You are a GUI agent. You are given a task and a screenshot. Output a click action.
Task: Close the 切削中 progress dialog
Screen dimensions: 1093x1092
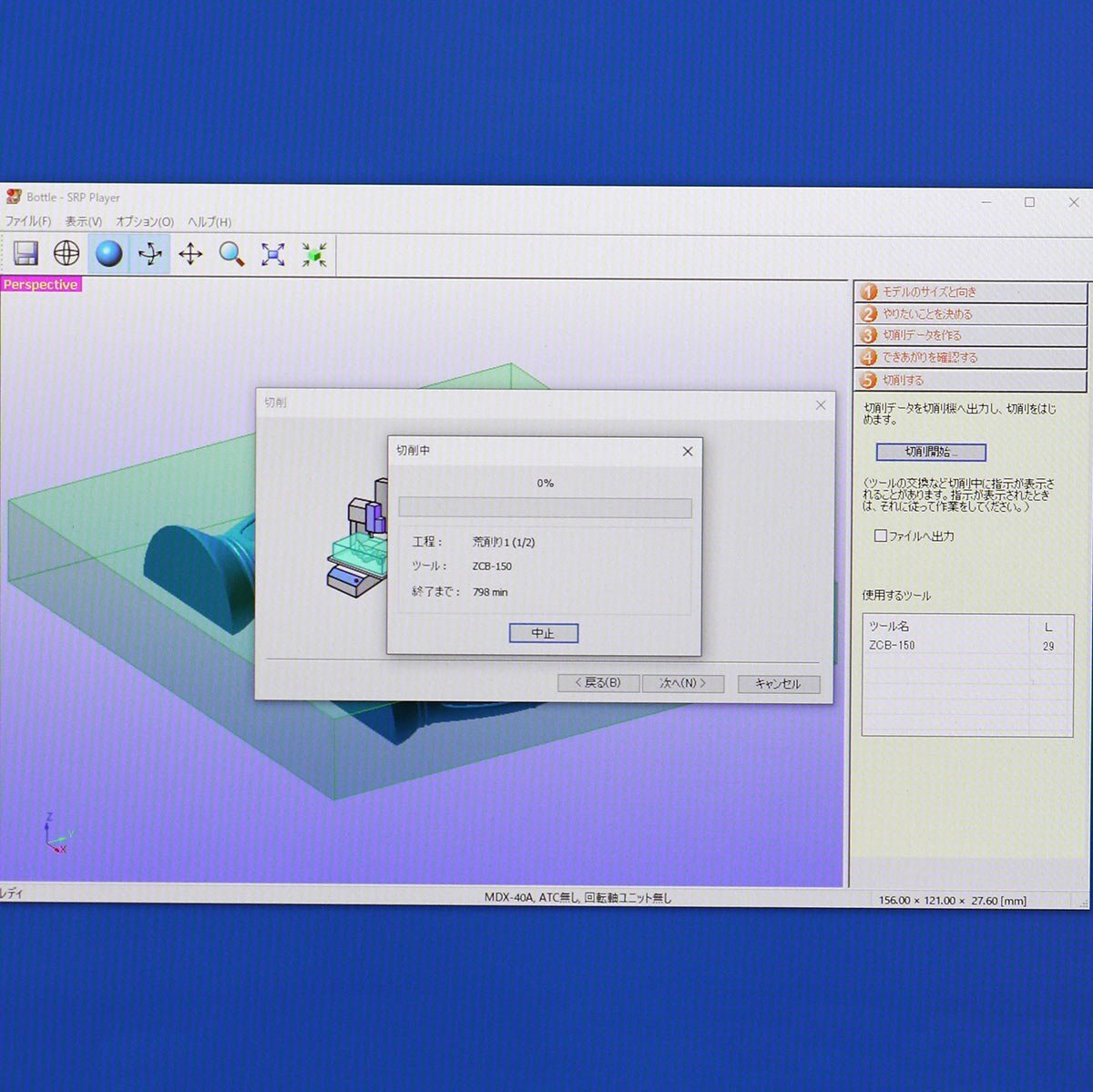688,451
